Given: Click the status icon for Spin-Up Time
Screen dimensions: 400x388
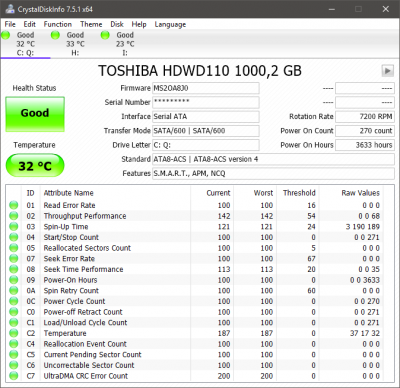Looking at the screenshot, I should 14,227.
